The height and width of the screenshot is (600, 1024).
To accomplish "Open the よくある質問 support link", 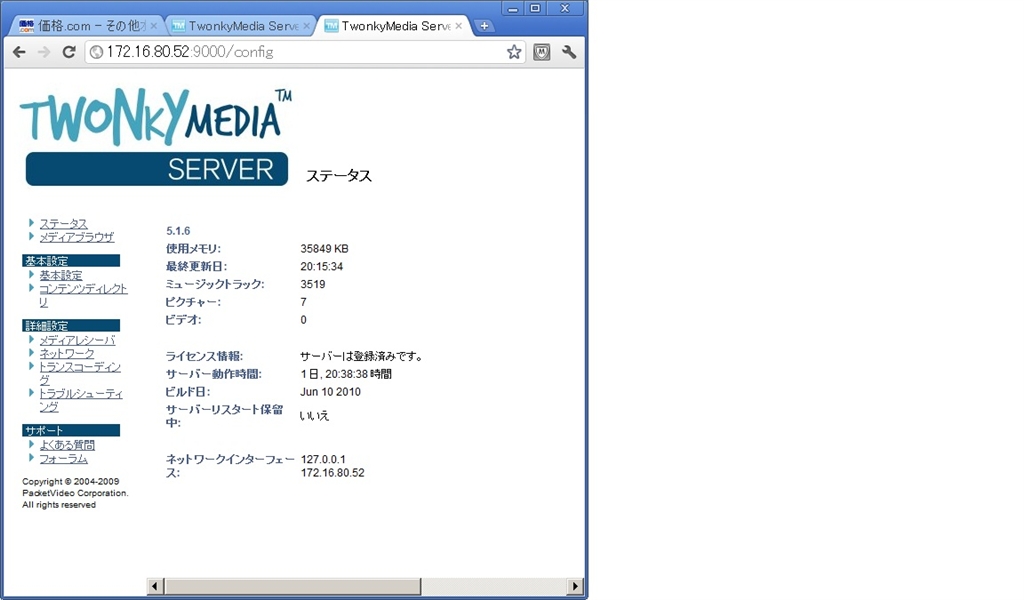I will (x=67, y=445).
